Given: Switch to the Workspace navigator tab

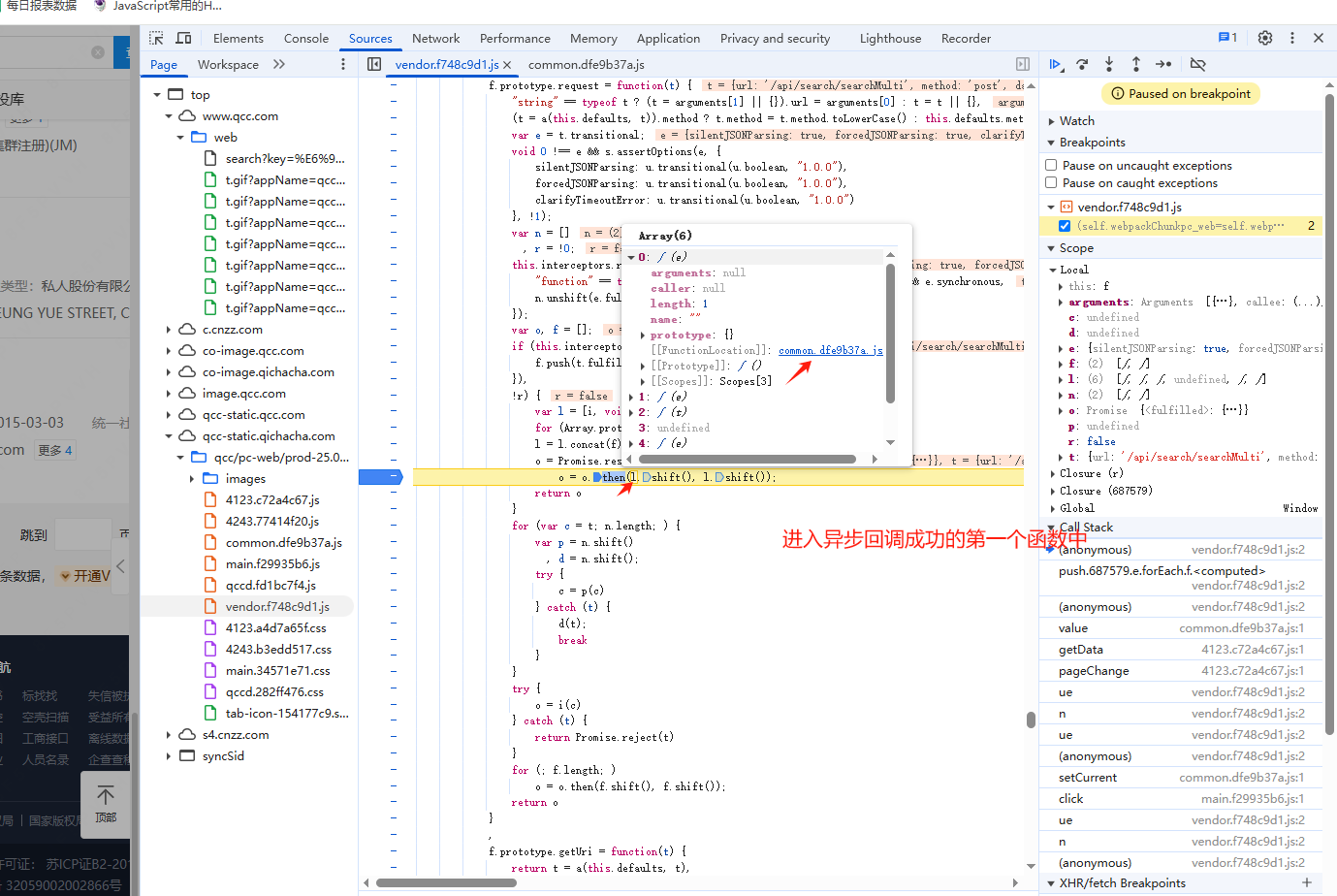Looking at the screenshot, I should point(228,64).
